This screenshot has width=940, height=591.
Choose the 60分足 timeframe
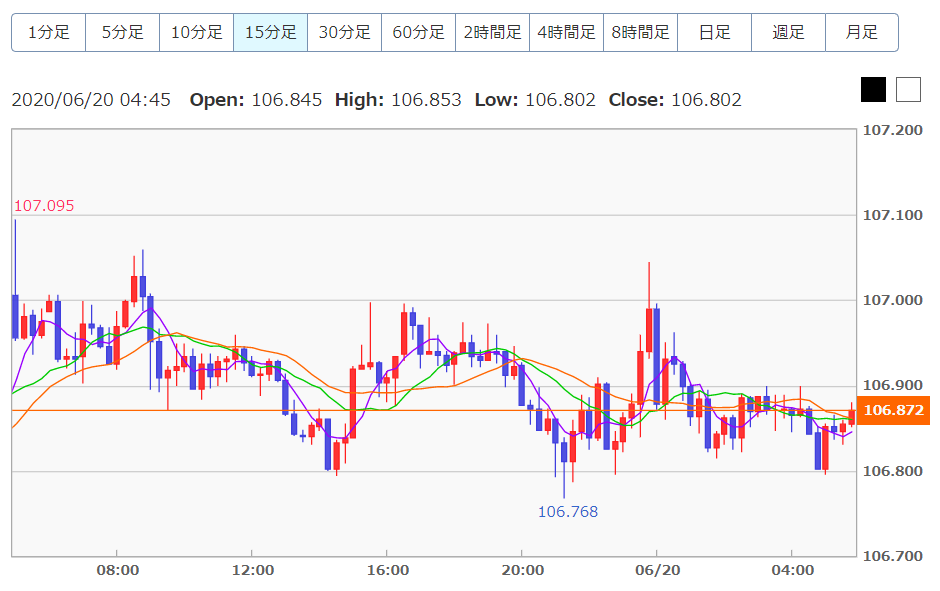(x=418, y=32)
